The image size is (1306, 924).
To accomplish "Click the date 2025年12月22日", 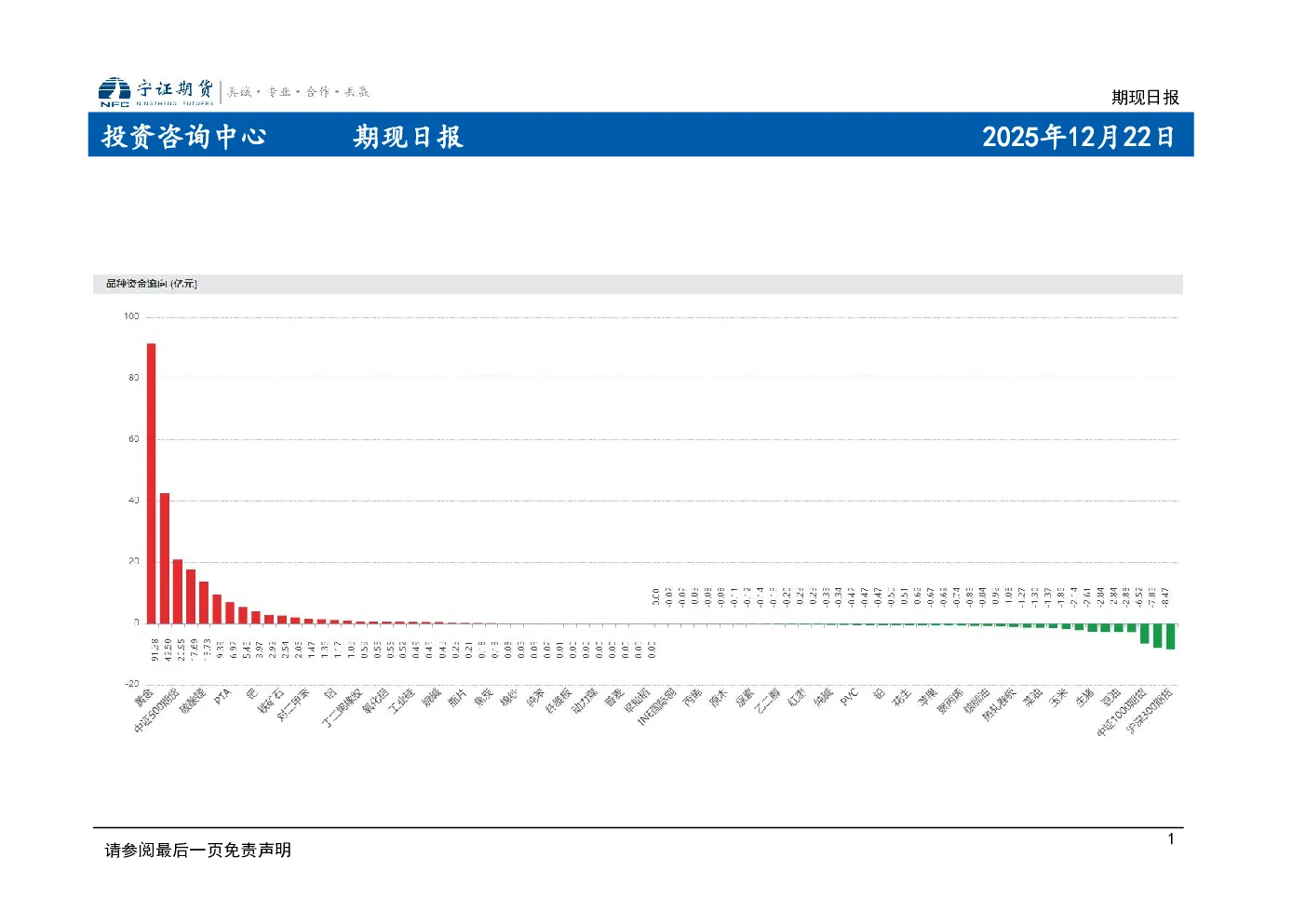I will click(1078, 137).
